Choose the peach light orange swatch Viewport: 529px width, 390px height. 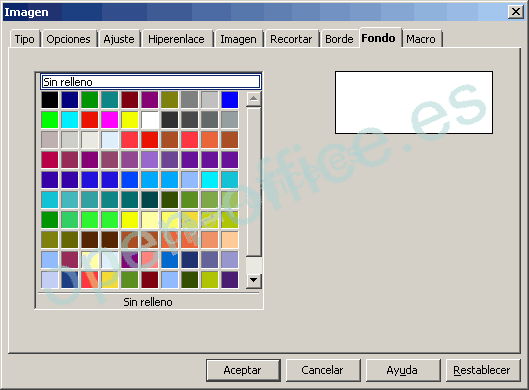tap(230, 240)
